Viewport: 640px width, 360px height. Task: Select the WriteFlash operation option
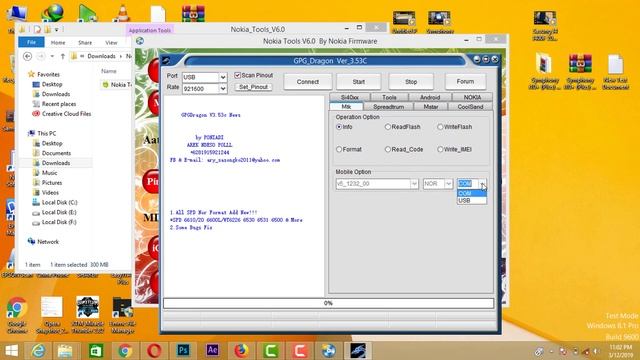[x=440, y=127]
